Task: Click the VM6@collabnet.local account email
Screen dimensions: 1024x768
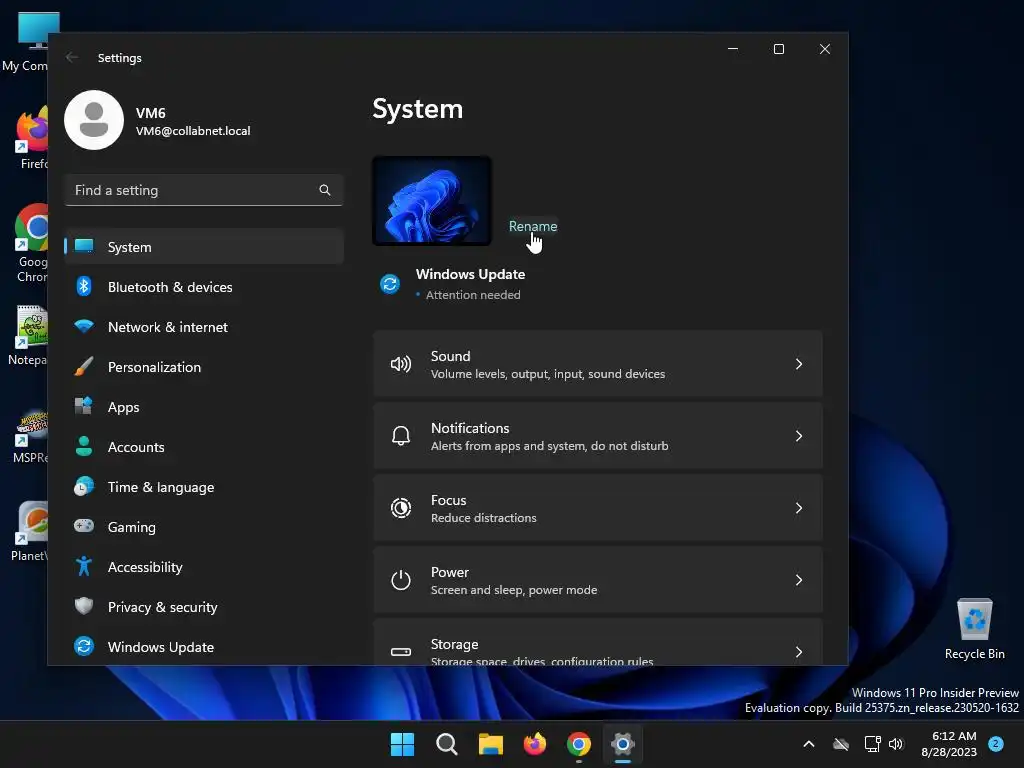Action: click(x=193, y=131)
